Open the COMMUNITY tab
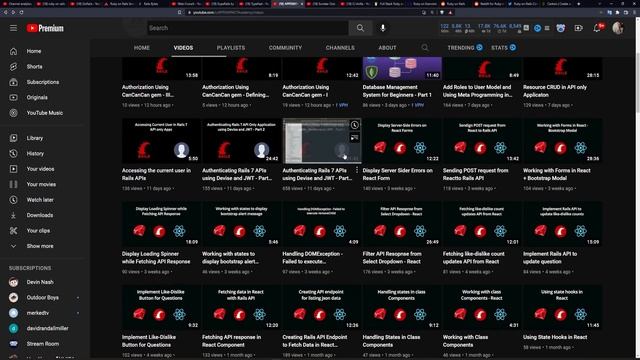 pos(285,48)
